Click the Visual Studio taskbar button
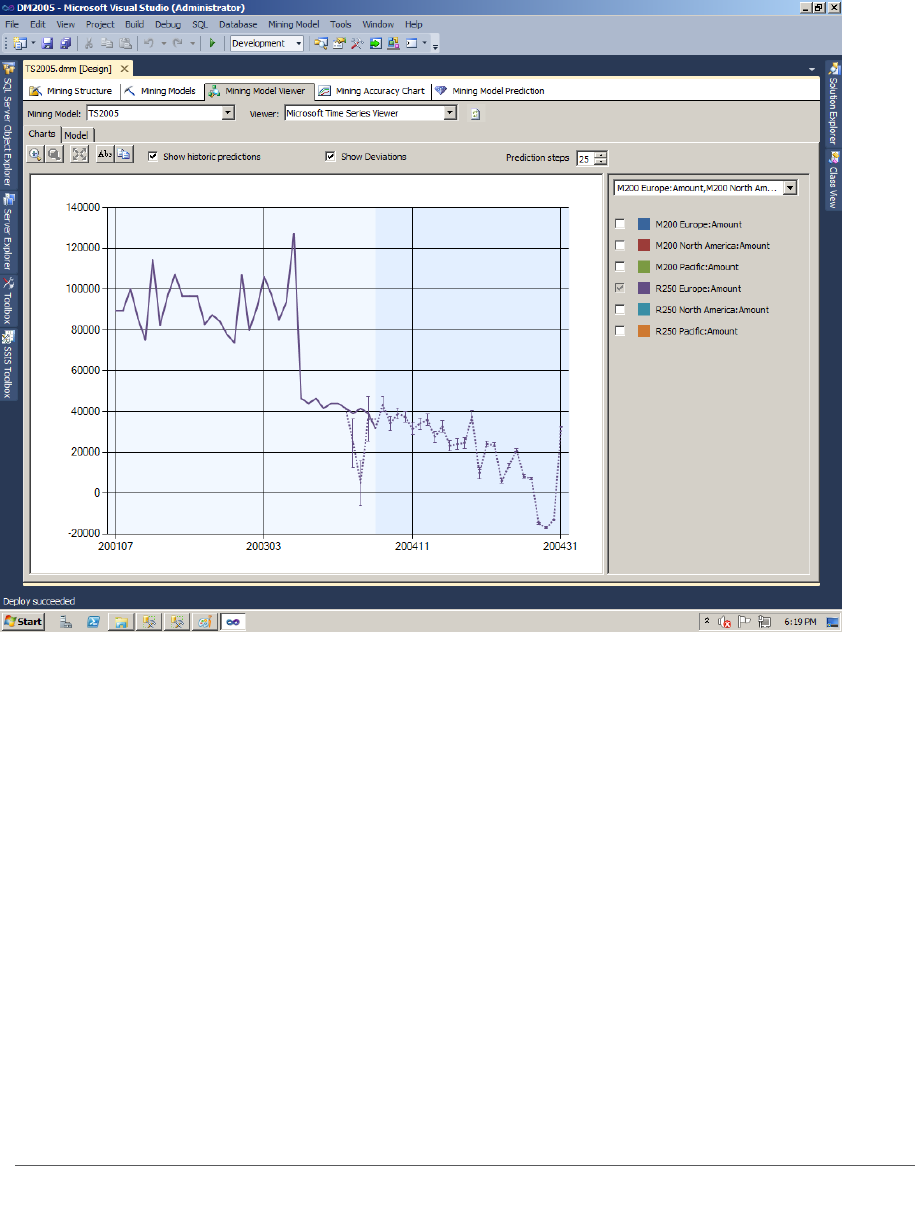 pos(233,621)
